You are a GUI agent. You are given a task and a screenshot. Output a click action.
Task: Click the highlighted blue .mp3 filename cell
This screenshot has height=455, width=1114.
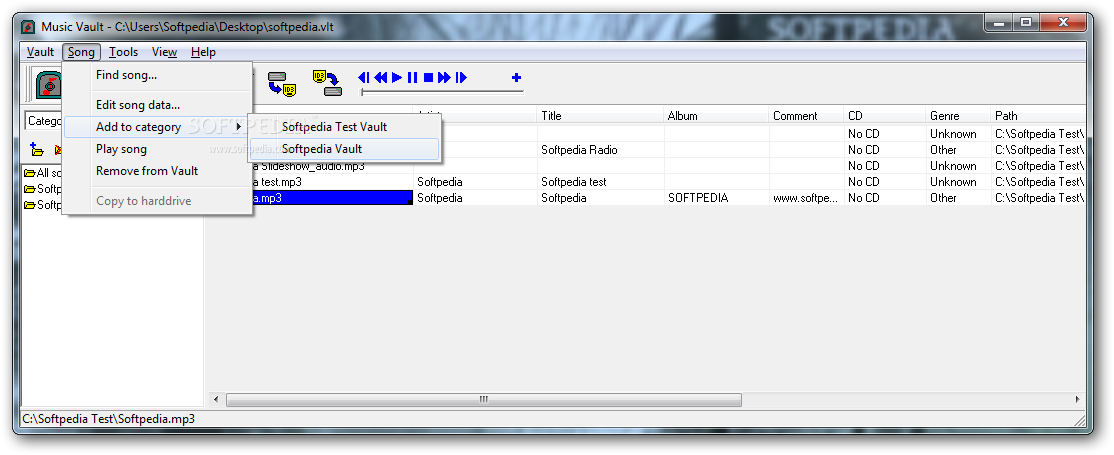pos(332,198)
